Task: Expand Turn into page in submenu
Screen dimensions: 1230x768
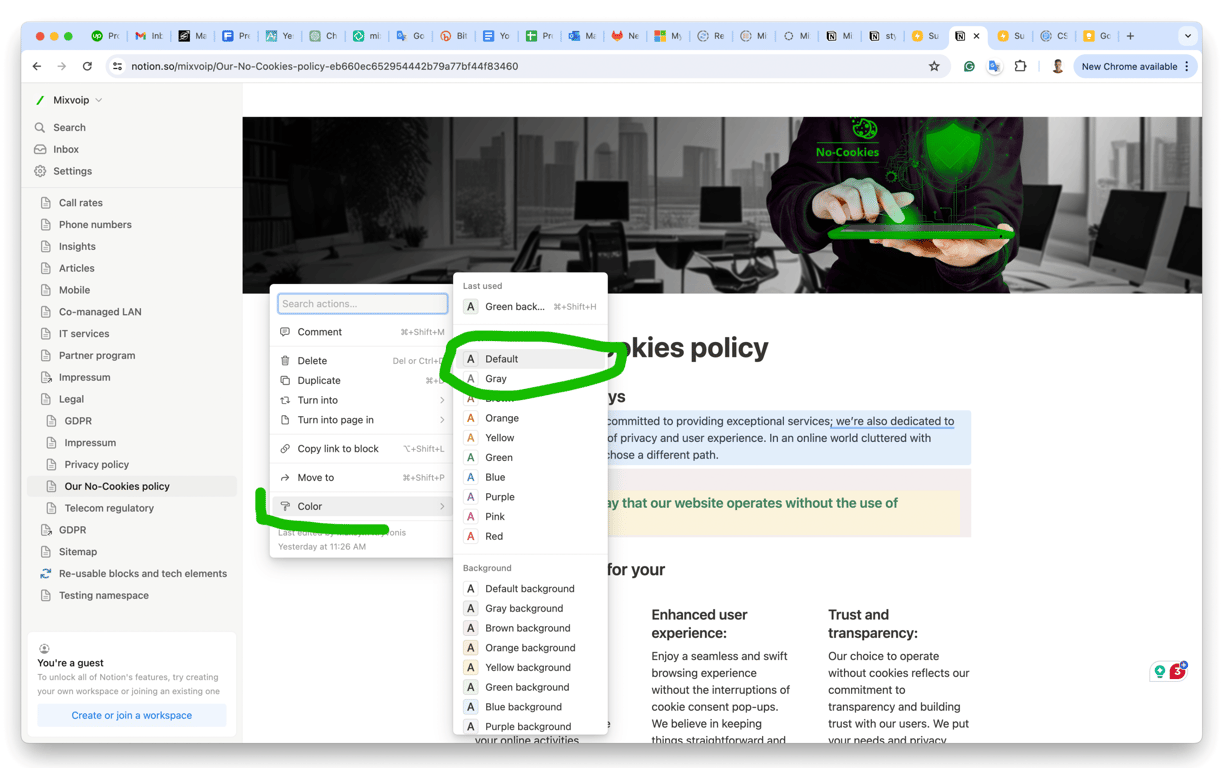Action: (362, 420)
